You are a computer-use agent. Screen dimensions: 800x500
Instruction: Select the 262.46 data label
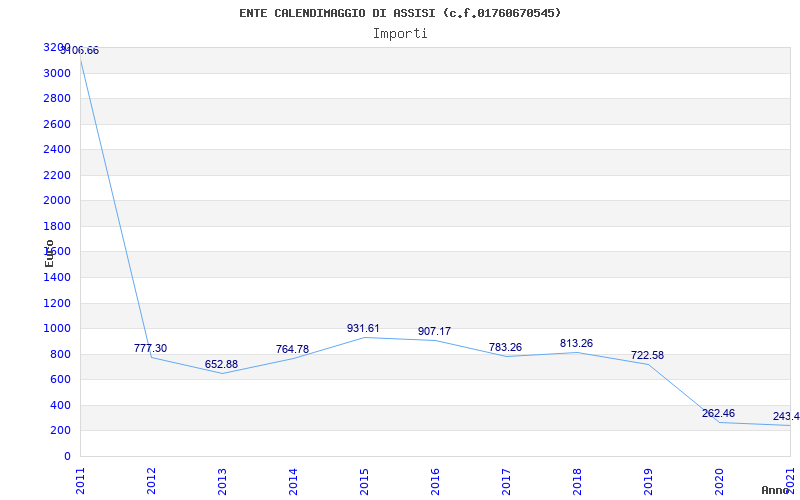click(x=718, y=413)
